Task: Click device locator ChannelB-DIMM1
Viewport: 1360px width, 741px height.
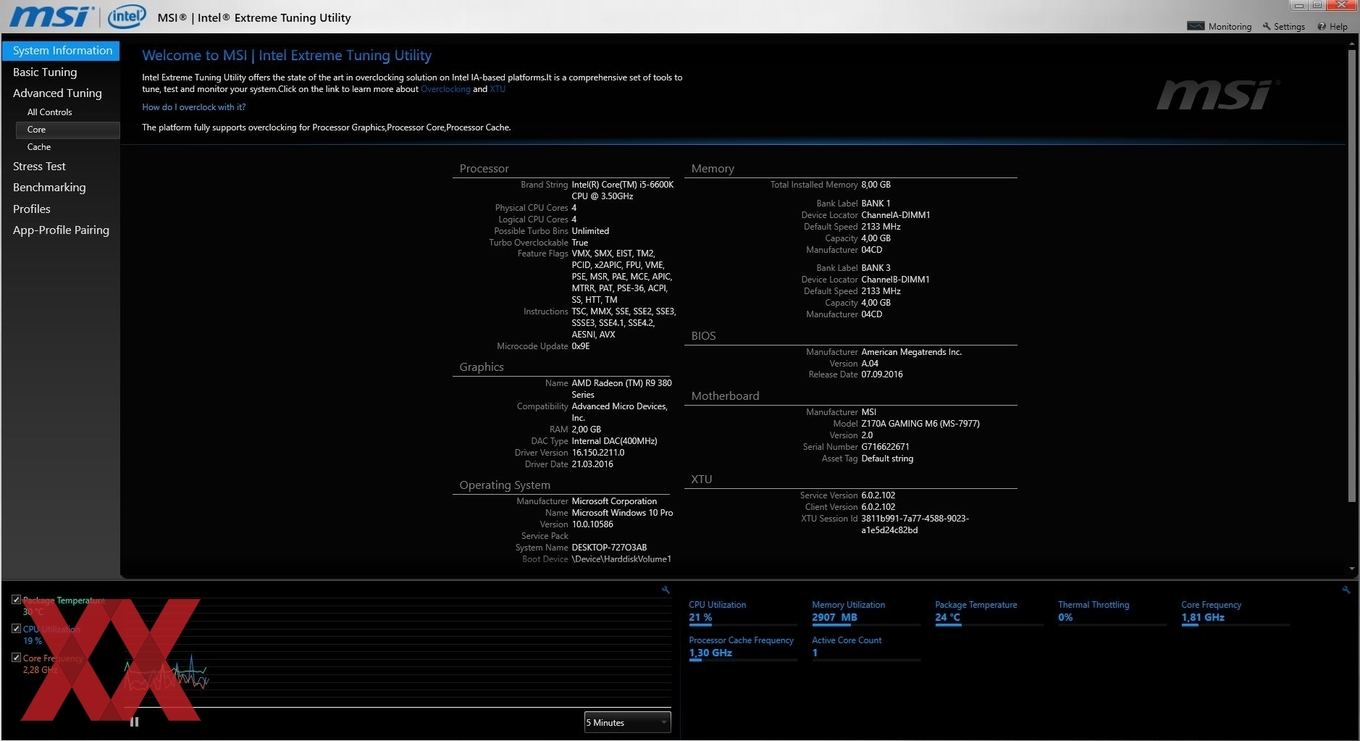Action: tap(896, 280)
